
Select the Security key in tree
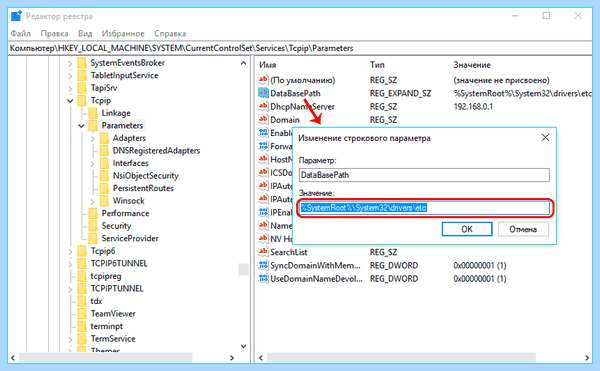point(116,226)
